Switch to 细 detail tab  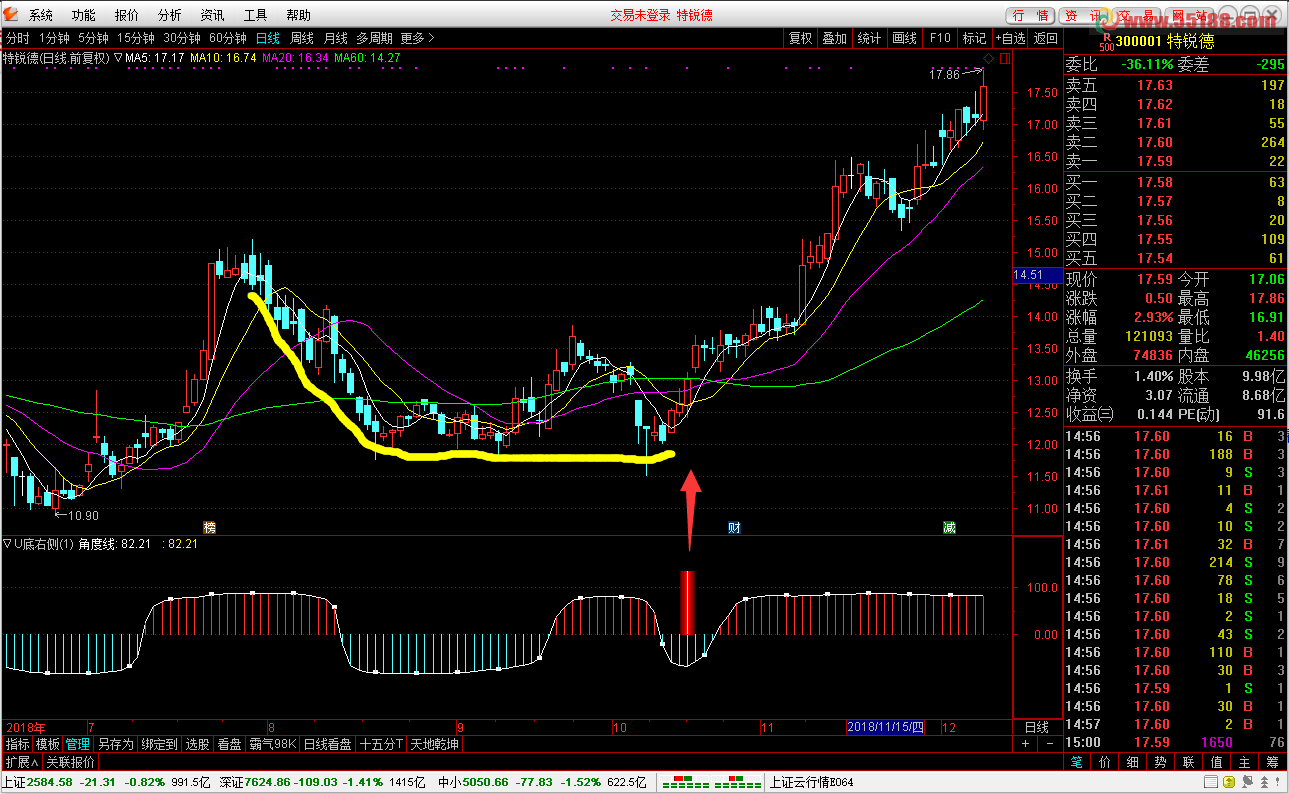[x=1132, y=762]
